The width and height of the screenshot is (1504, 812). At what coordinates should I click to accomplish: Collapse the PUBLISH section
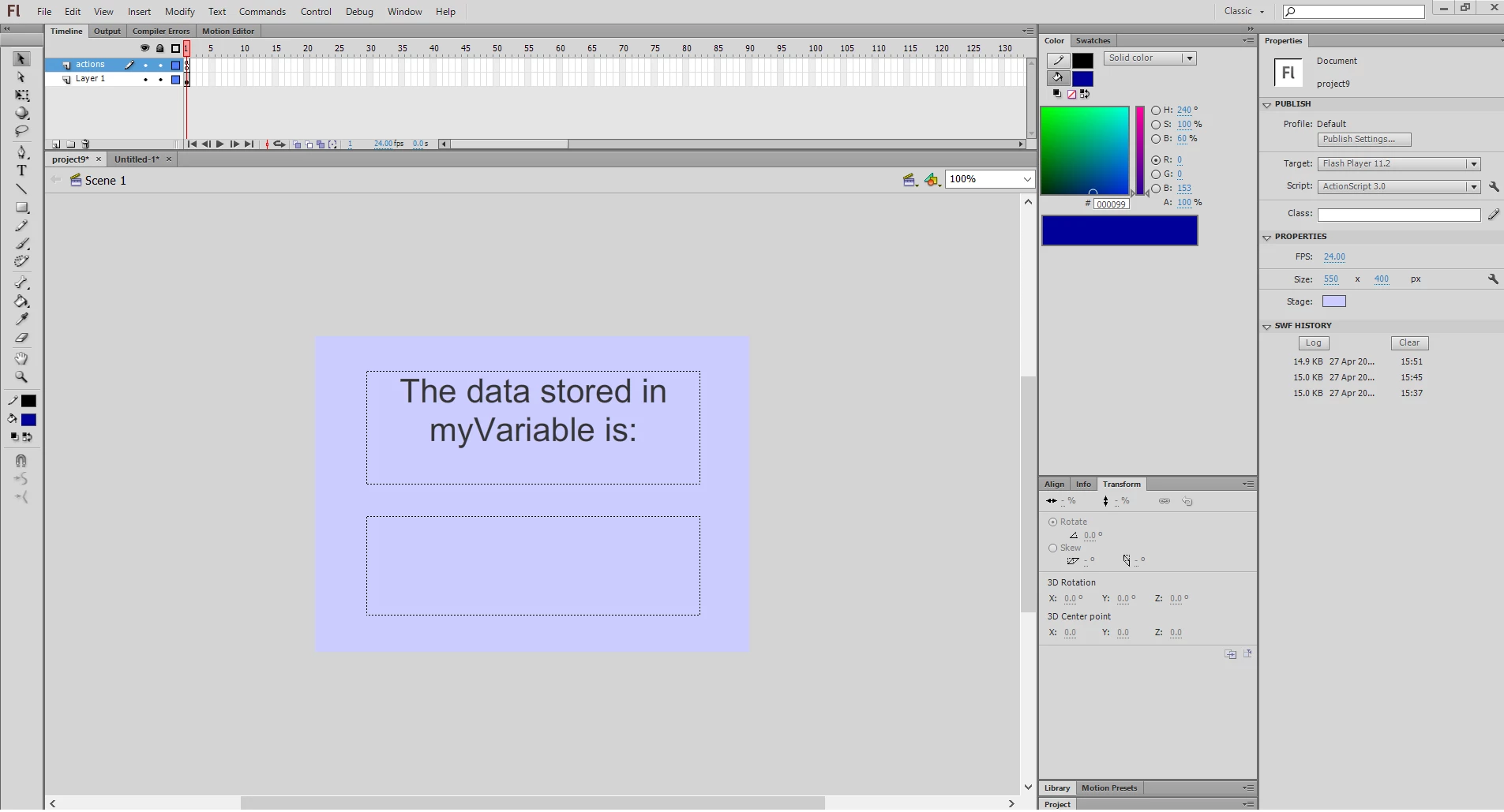[x=1266, y=105]
